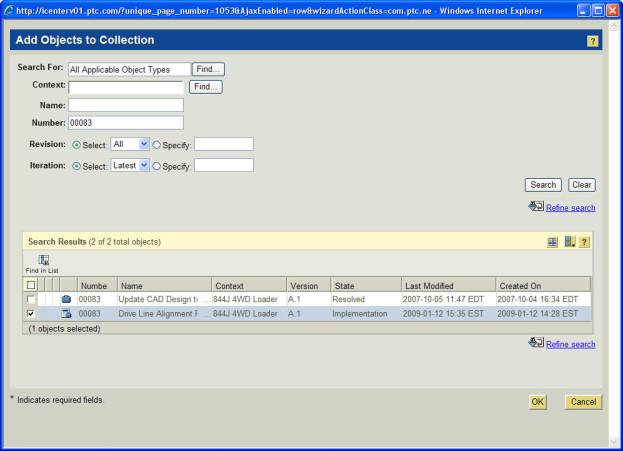623x451 pixels.
Task: Choose the Revision Specify radio button
Action: coord(157,145)
